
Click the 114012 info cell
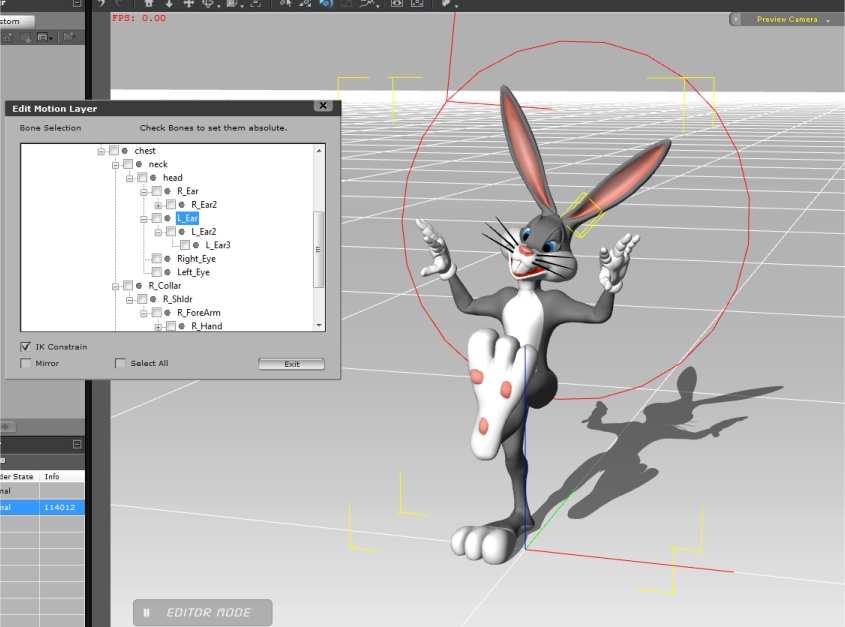tap(60, 507)
